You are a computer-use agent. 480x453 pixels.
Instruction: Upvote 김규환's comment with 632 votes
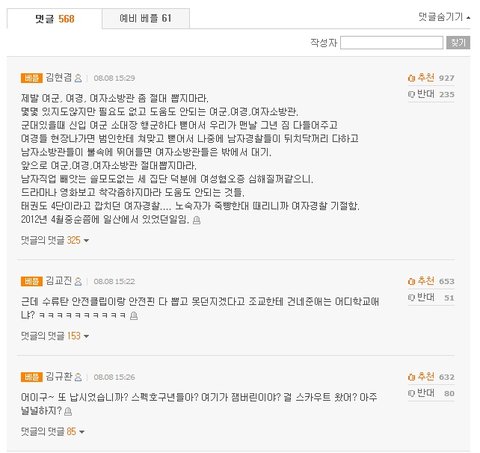tap(421, 377)
